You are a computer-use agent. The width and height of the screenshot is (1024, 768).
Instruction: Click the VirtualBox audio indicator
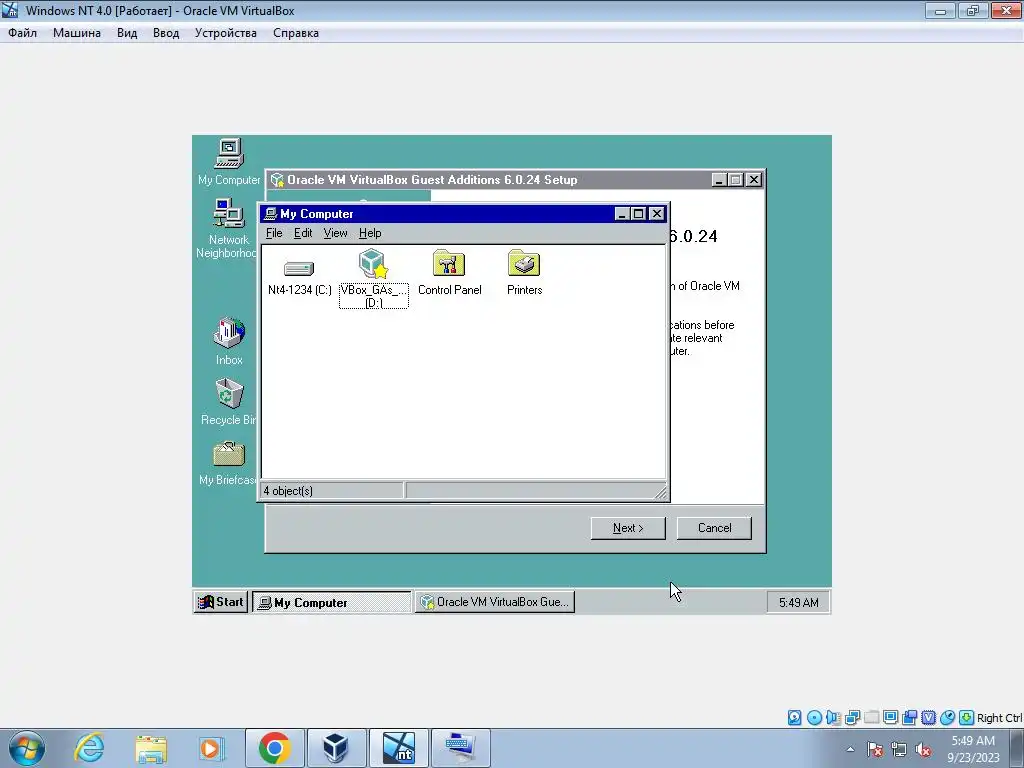(x=833, y=718)
